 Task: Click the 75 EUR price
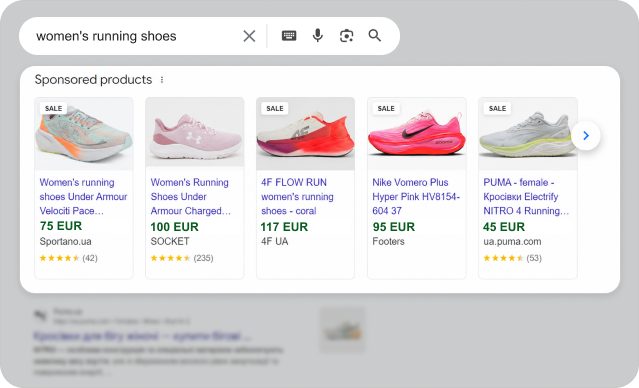61,226
